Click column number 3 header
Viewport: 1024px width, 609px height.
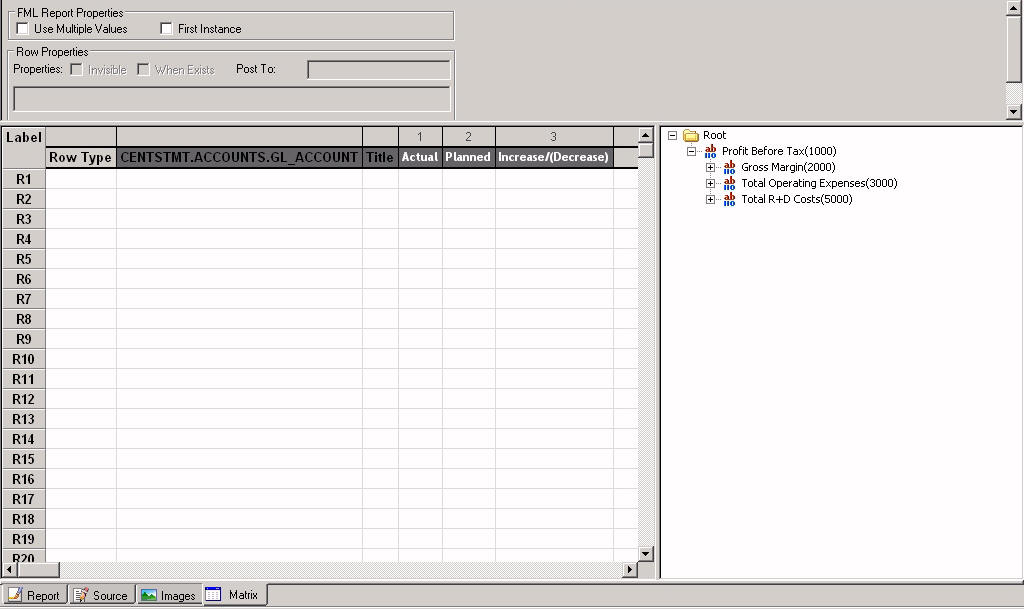[x=554, y=136]
